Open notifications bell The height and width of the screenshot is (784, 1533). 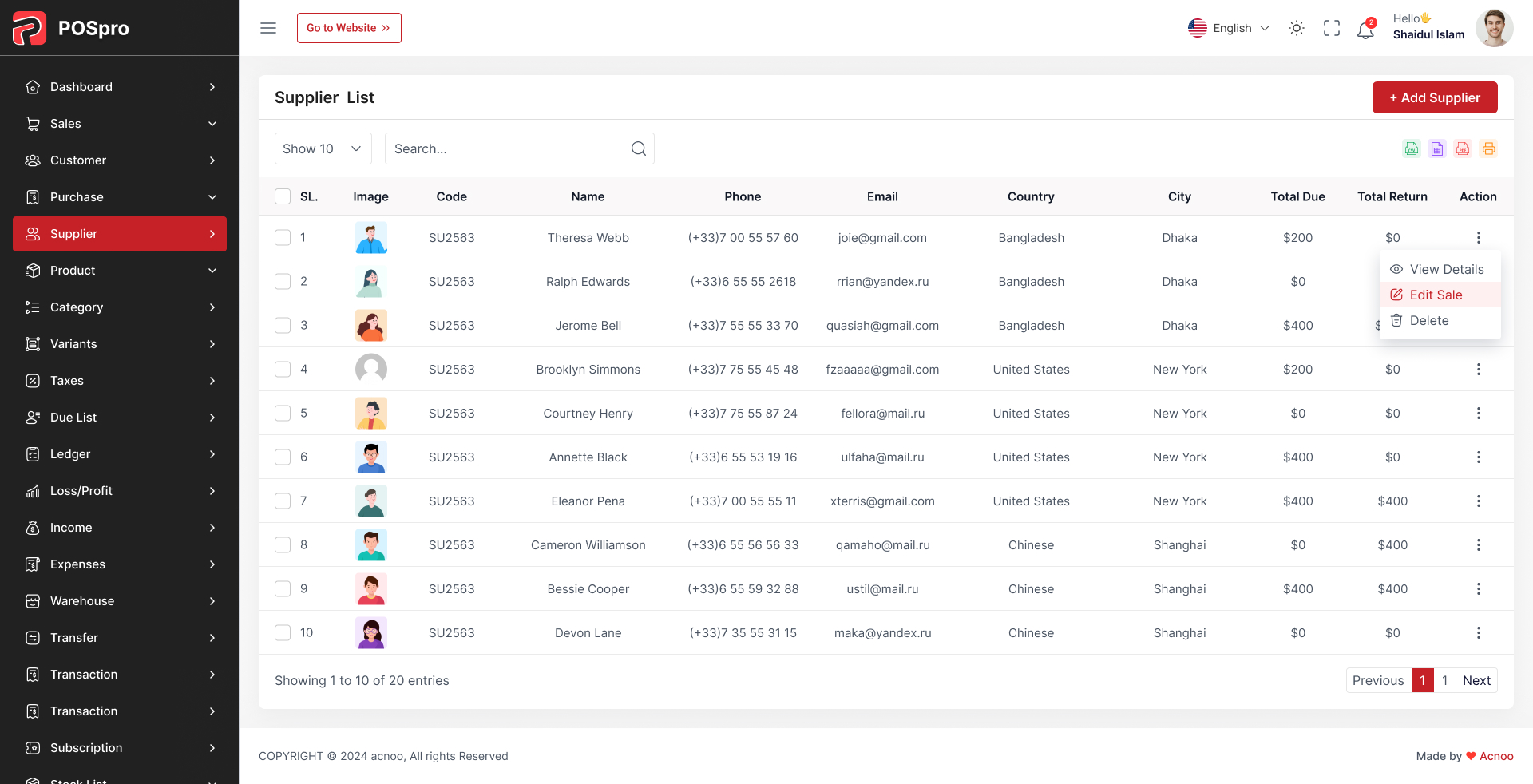pyautogui.click(x=1365, y=30)
